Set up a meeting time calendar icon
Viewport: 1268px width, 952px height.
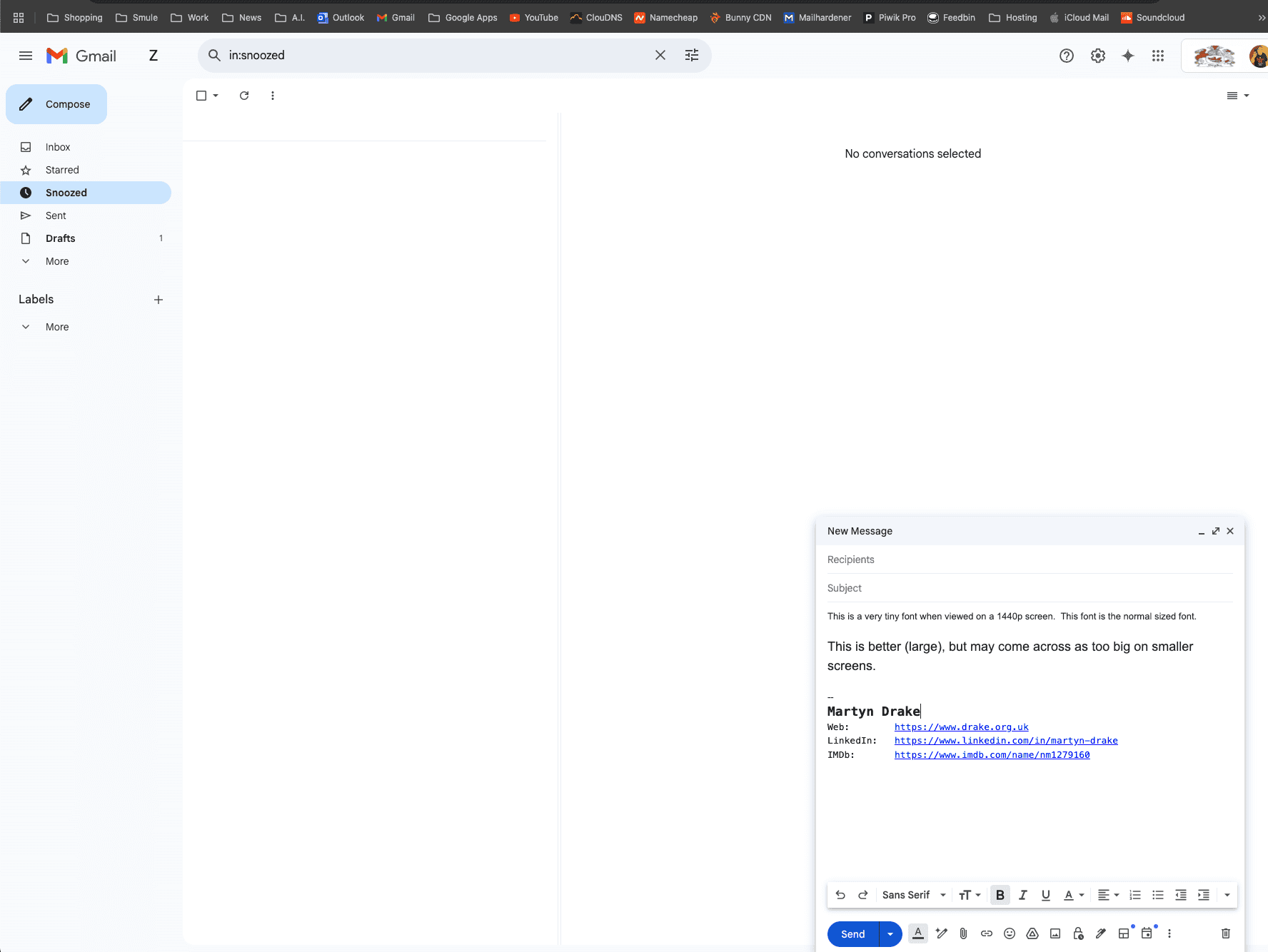[1147, 933]
